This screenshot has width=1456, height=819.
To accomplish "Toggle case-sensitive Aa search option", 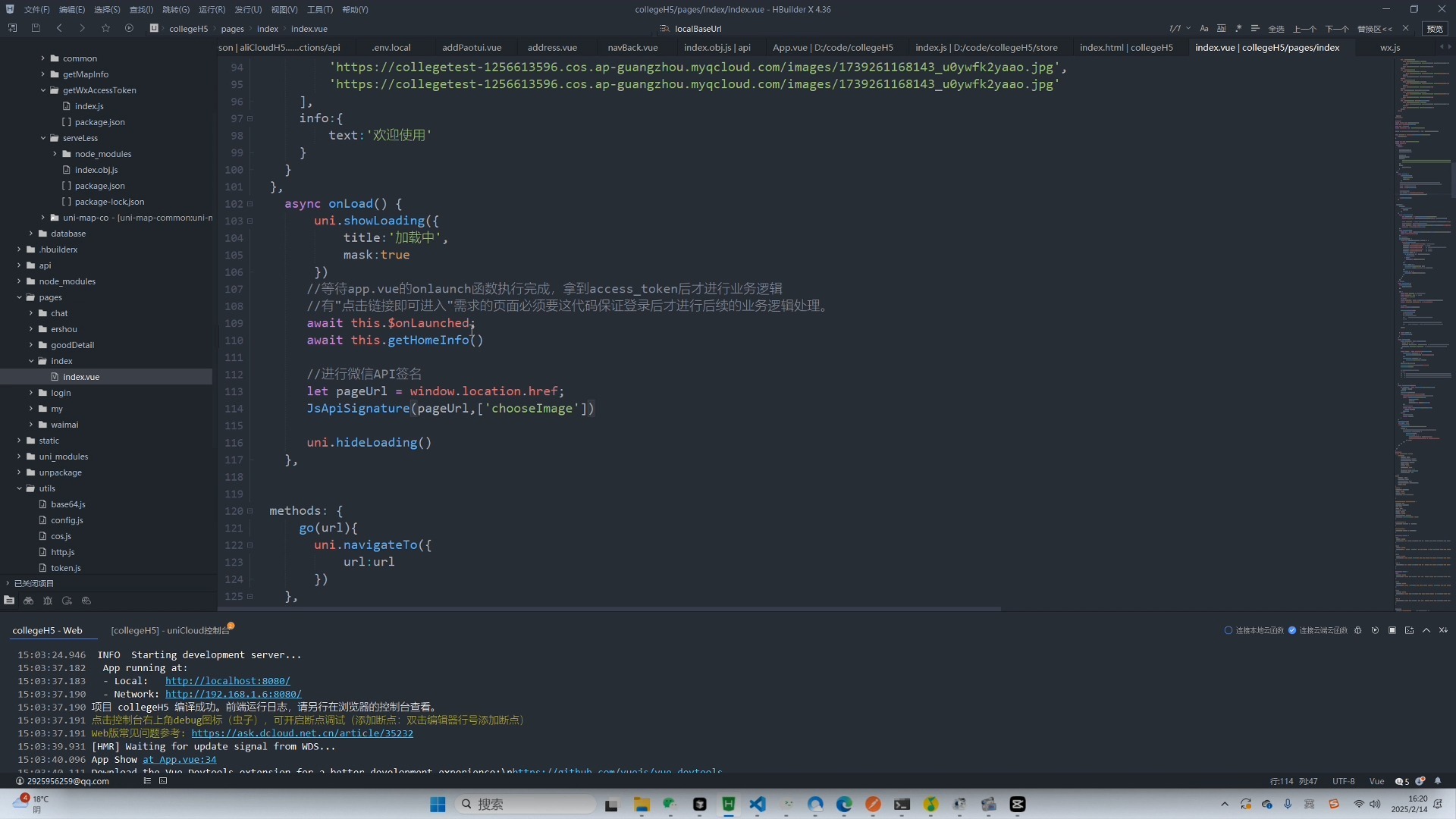I will pos(1203,28).
